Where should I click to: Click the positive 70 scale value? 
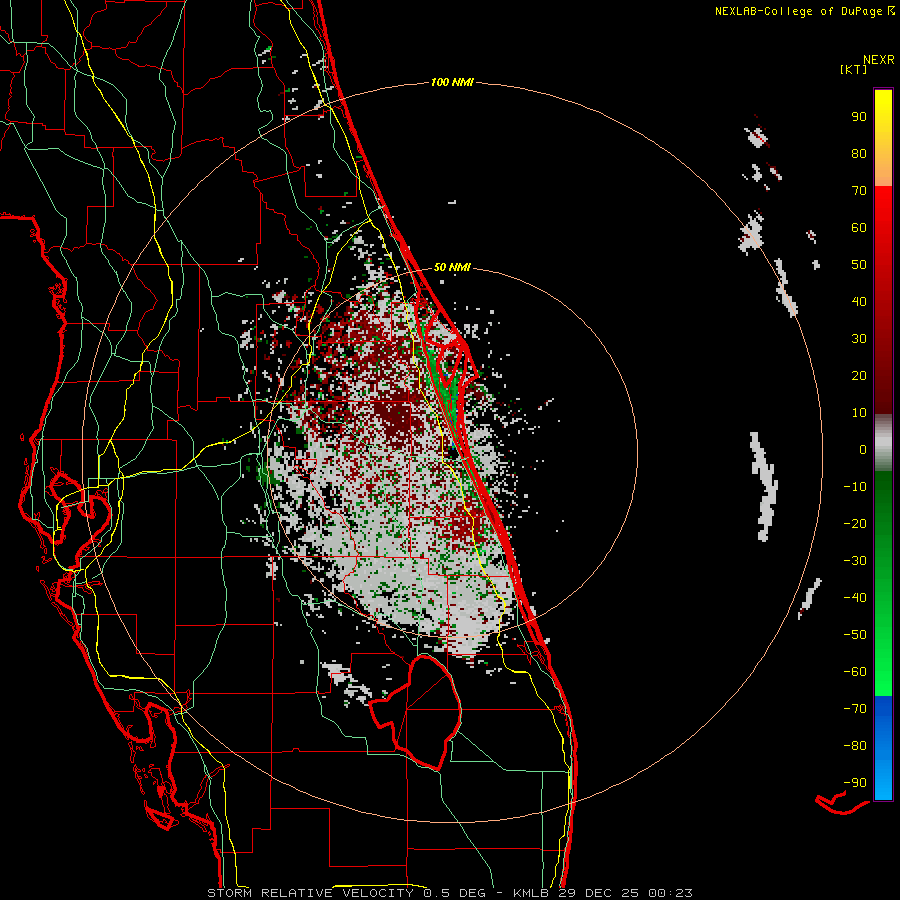coord(859,191)
